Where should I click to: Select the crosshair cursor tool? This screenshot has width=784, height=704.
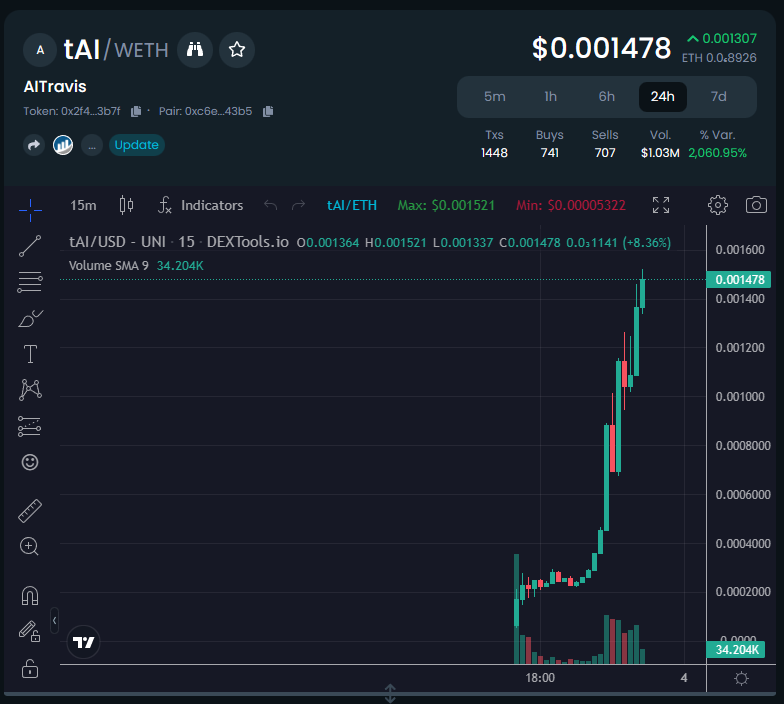coord(30,210)
